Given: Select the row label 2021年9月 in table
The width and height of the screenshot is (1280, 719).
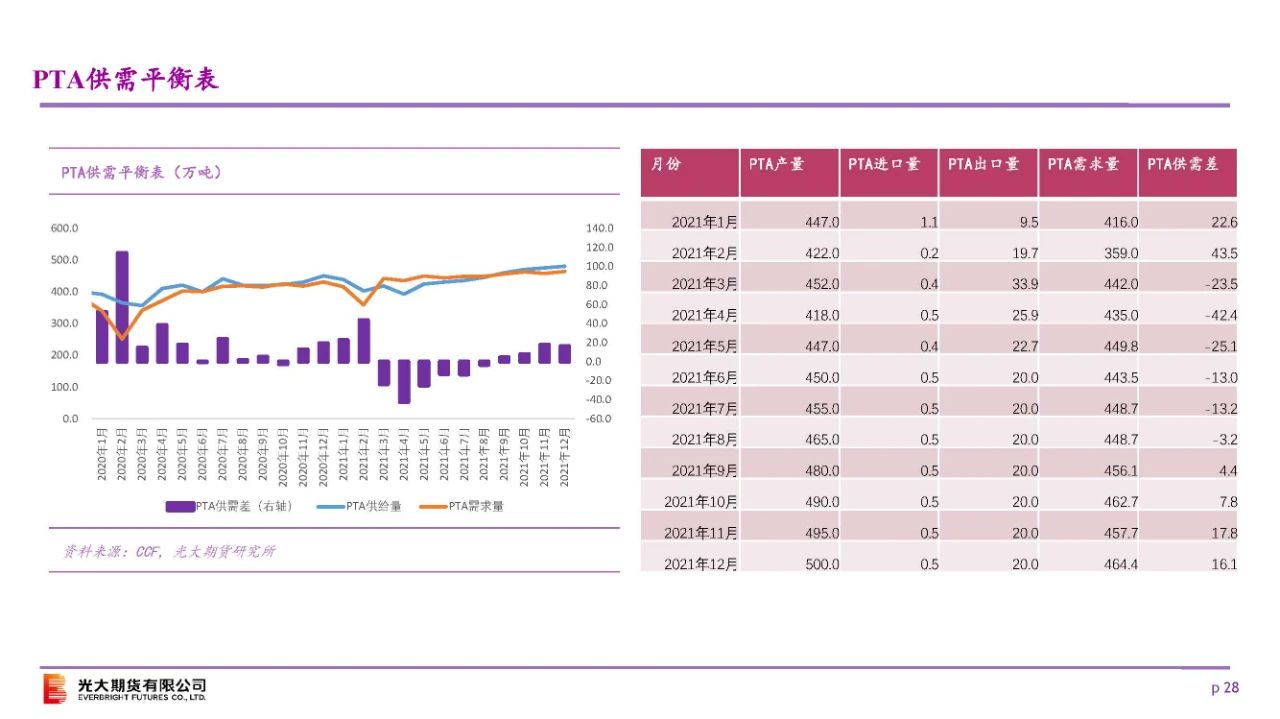Looking at the screenshot, I should pos(704,470).
